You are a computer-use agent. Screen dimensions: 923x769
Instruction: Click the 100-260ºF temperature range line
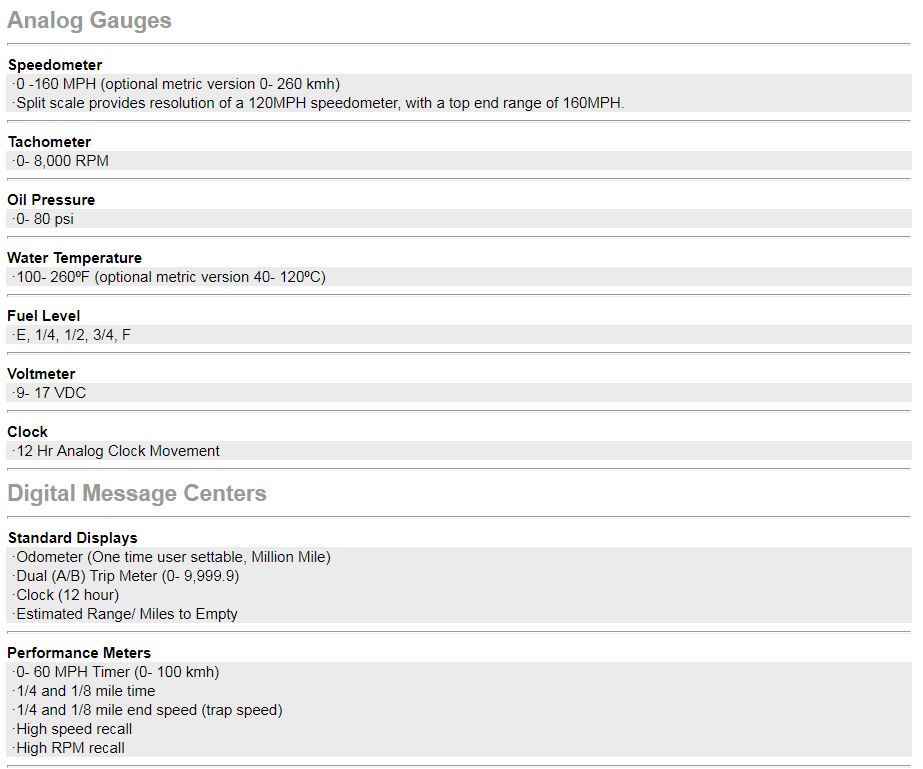[171, 277]
